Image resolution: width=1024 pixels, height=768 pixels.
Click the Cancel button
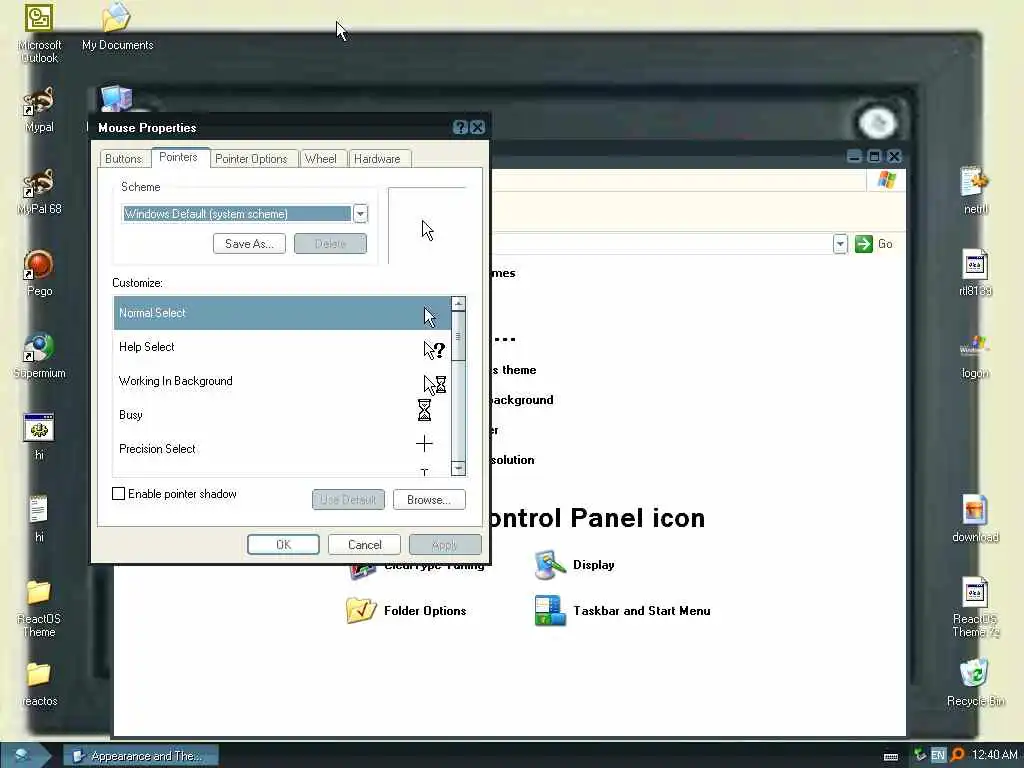coord(364,545)
